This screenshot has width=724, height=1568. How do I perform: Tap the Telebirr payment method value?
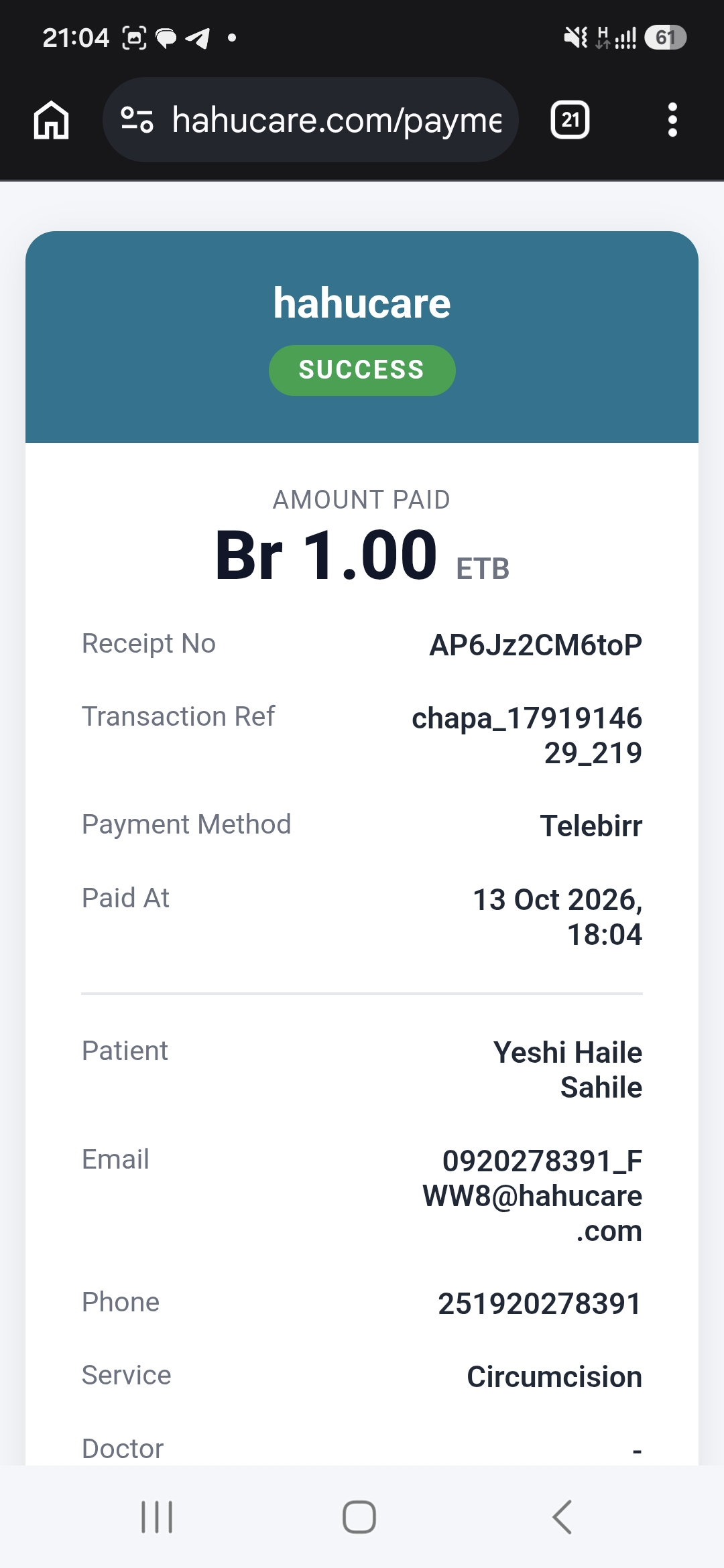(x=591, y=826)
